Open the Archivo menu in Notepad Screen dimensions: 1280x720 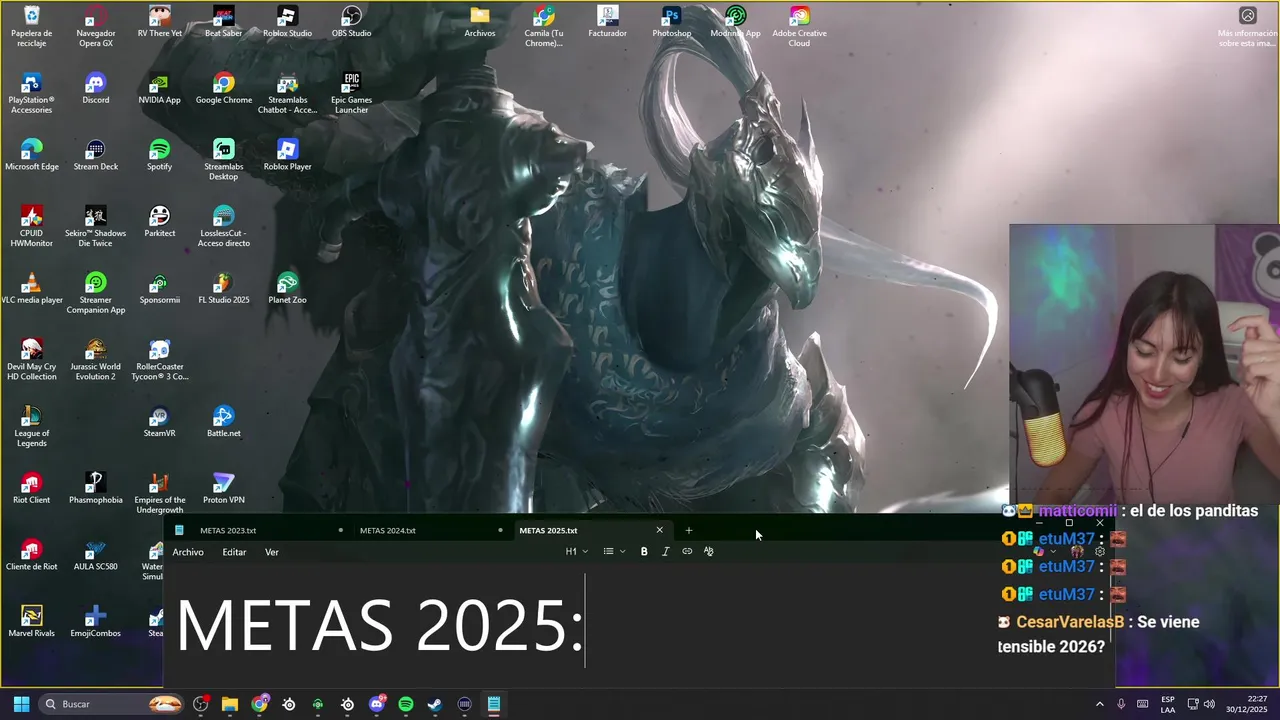click(188, 552)
